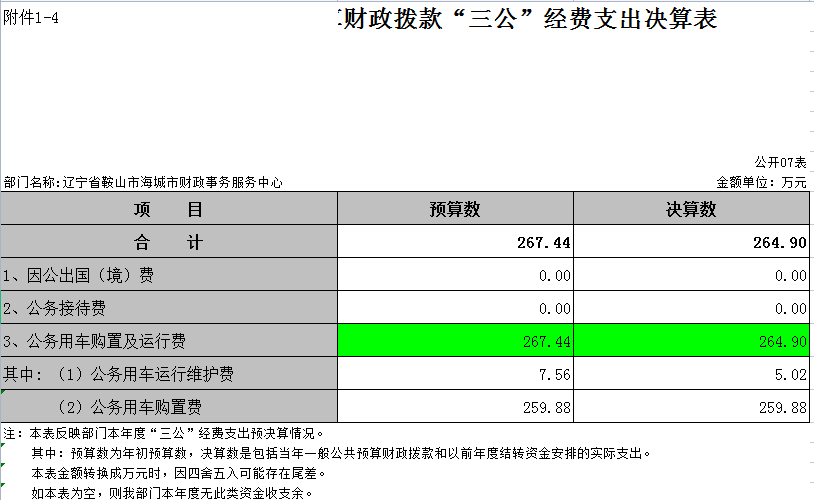The height and width of the screenshot is (500, 814).
Task: Click the （2）公务用车购置费 row label
Action: (169, 407)
